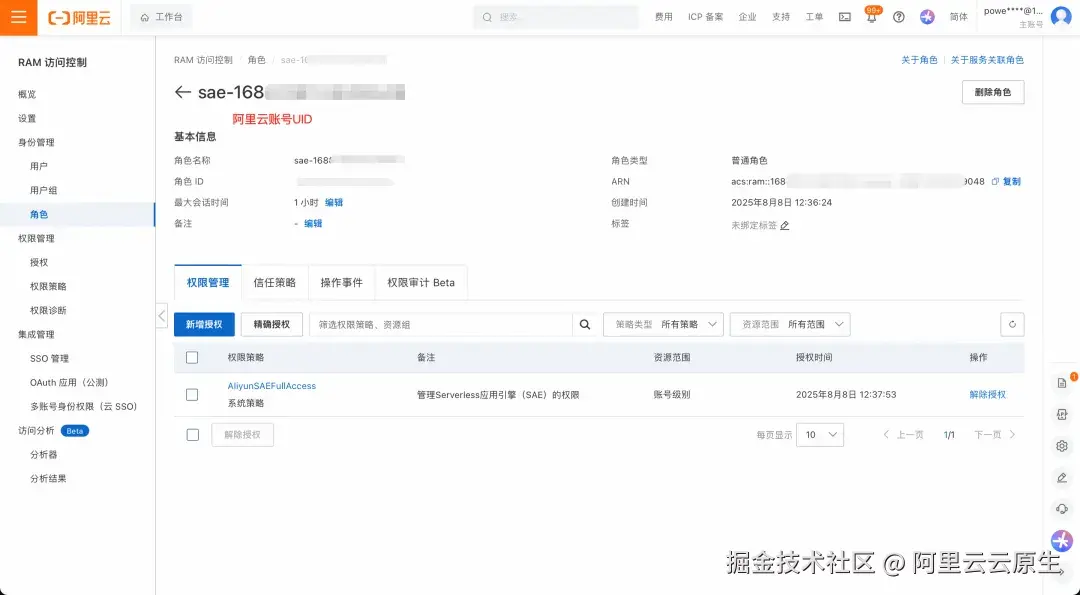Open the floating AI assistant button

1061,541
